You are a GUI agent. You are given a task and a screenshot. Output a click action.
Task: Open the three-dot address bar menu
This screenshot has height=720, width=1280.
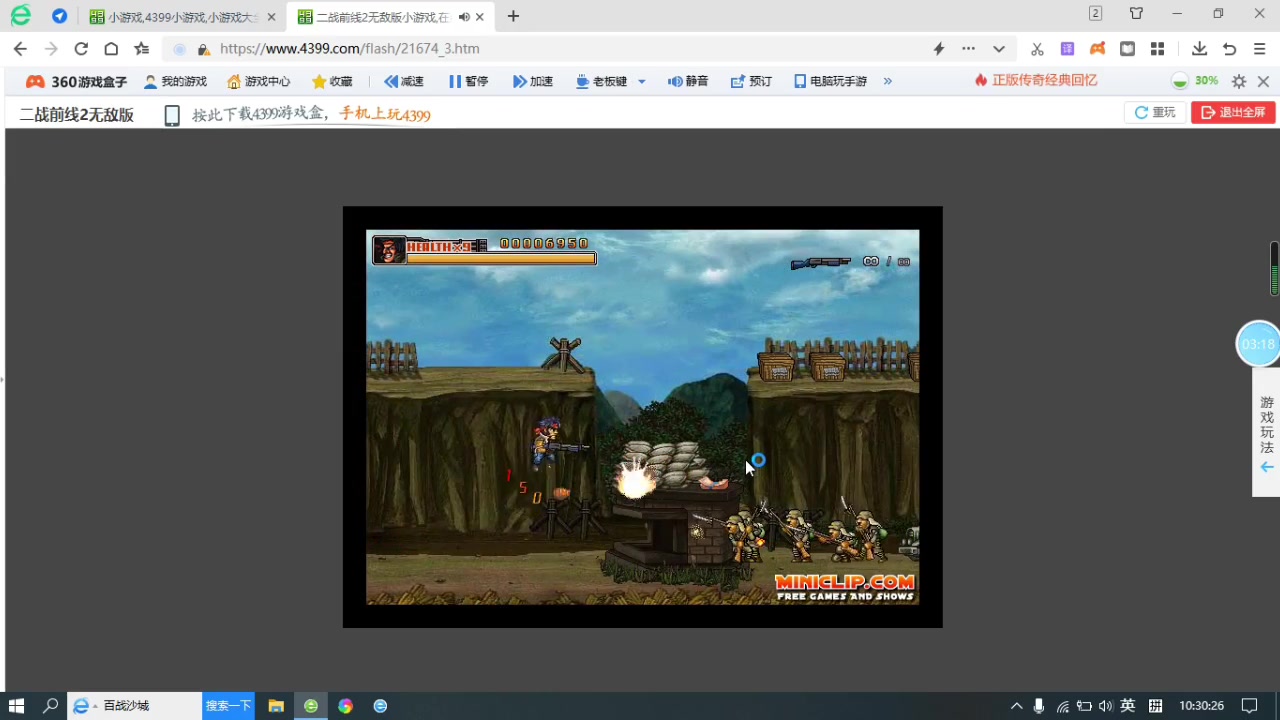click(x=968, y=48)
